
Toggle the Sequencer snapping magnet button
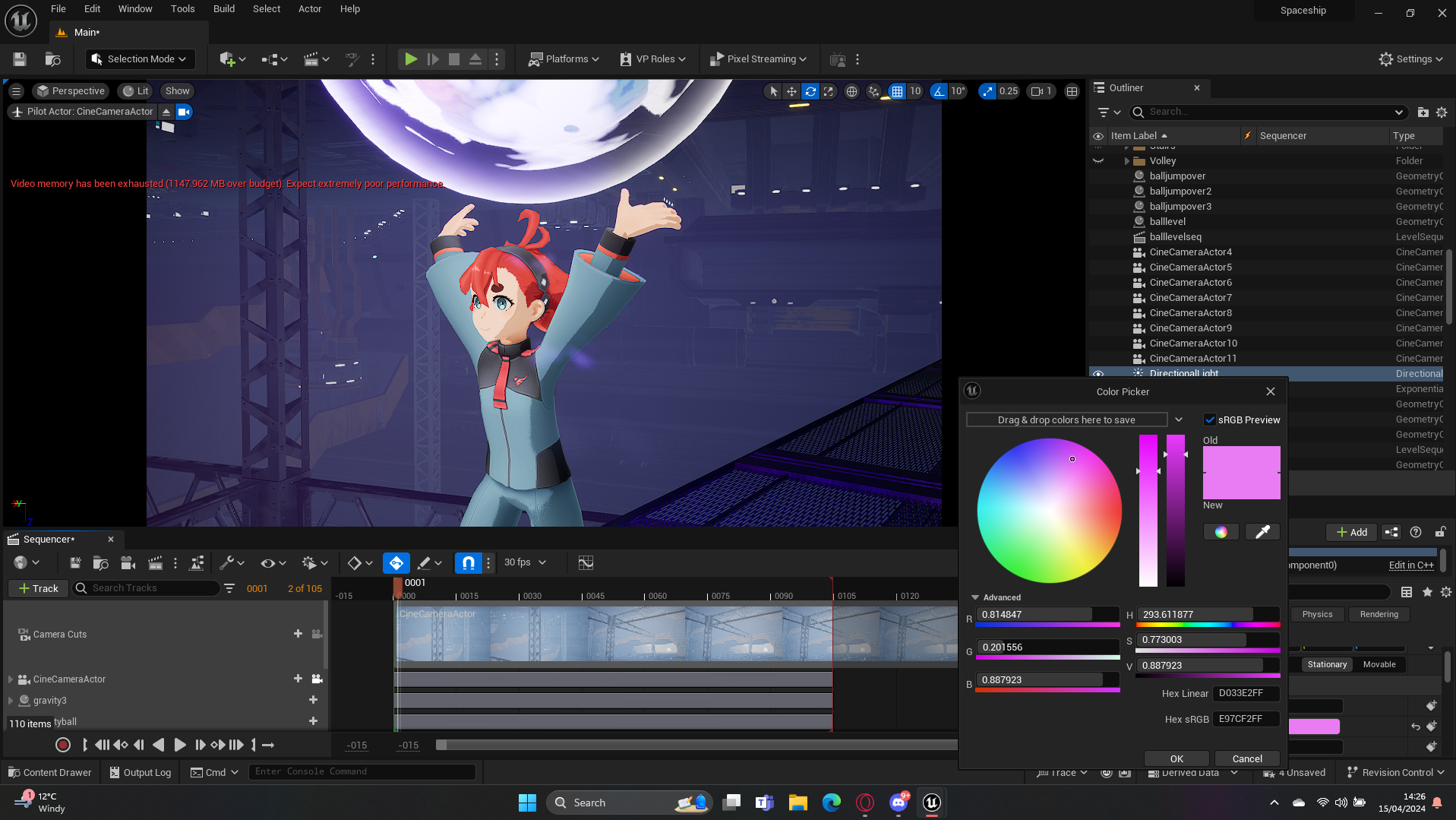point(468,563)
